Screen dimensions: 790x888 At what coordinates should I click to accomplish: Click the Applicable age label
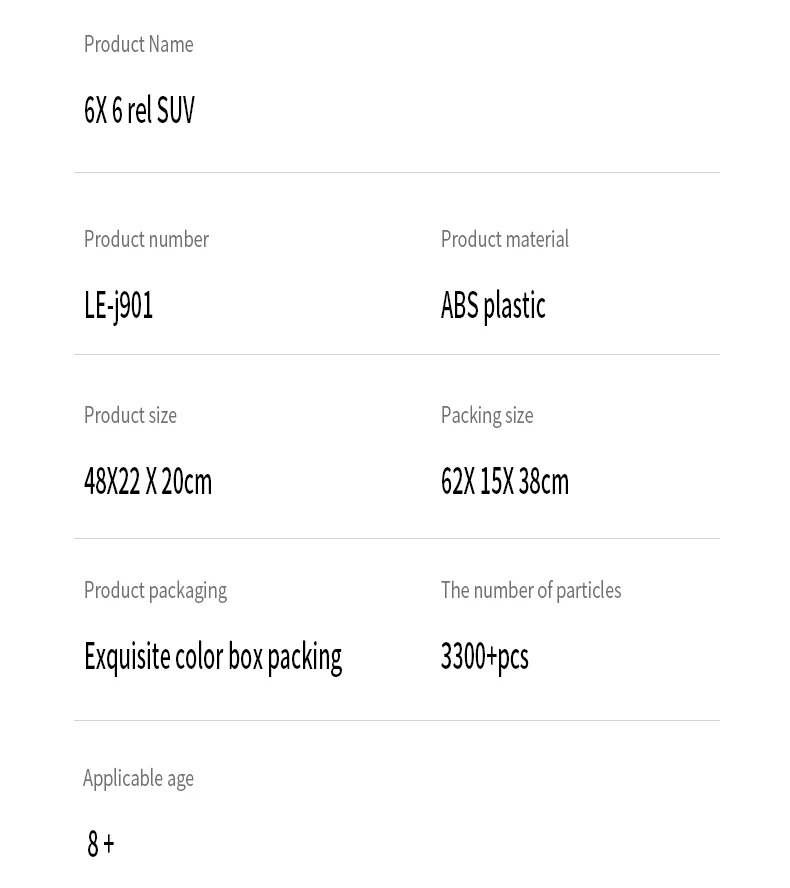click(x=138, y=779)
